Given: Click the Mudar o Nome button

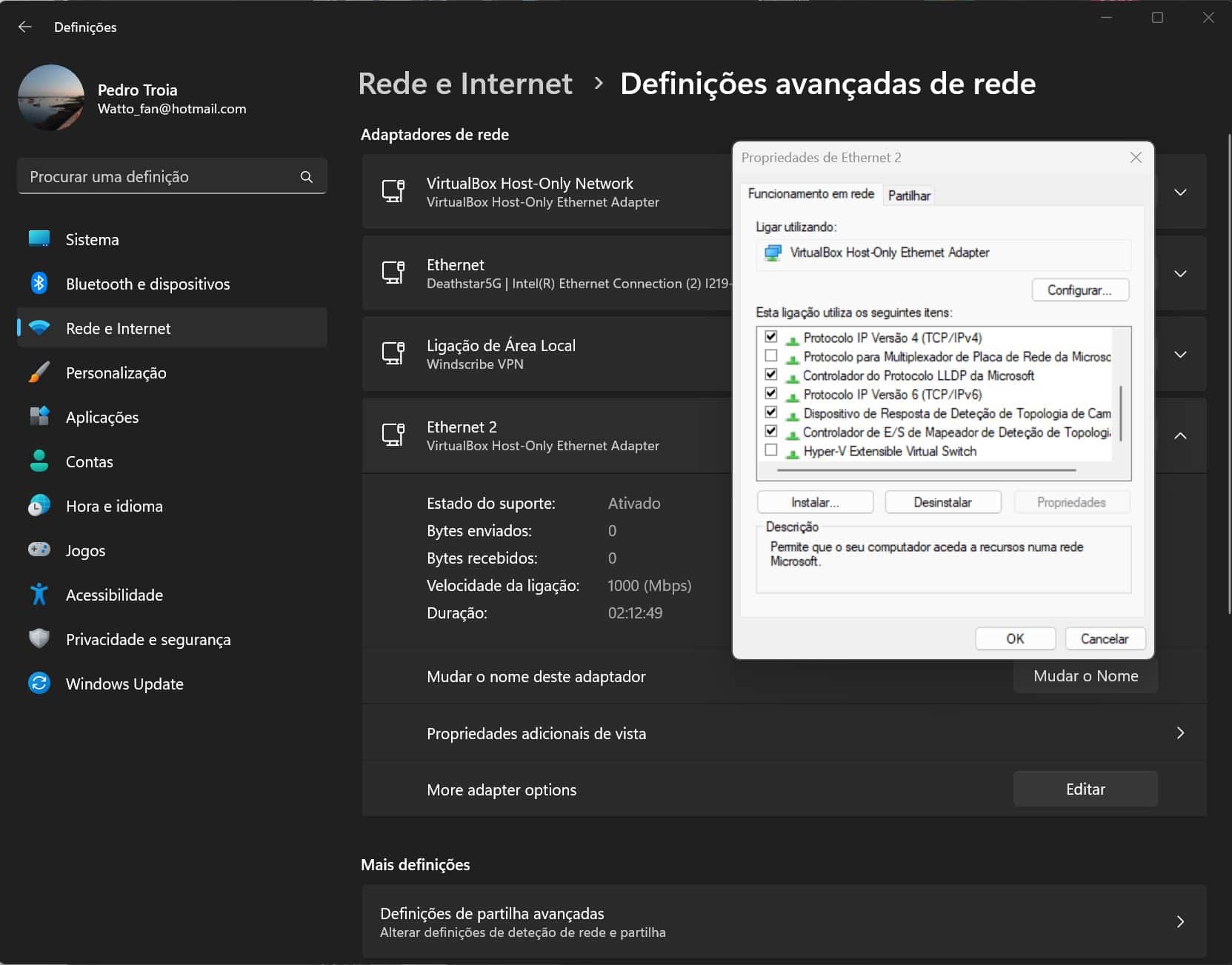Looking at the screenshot, I should pos(1085,676).
